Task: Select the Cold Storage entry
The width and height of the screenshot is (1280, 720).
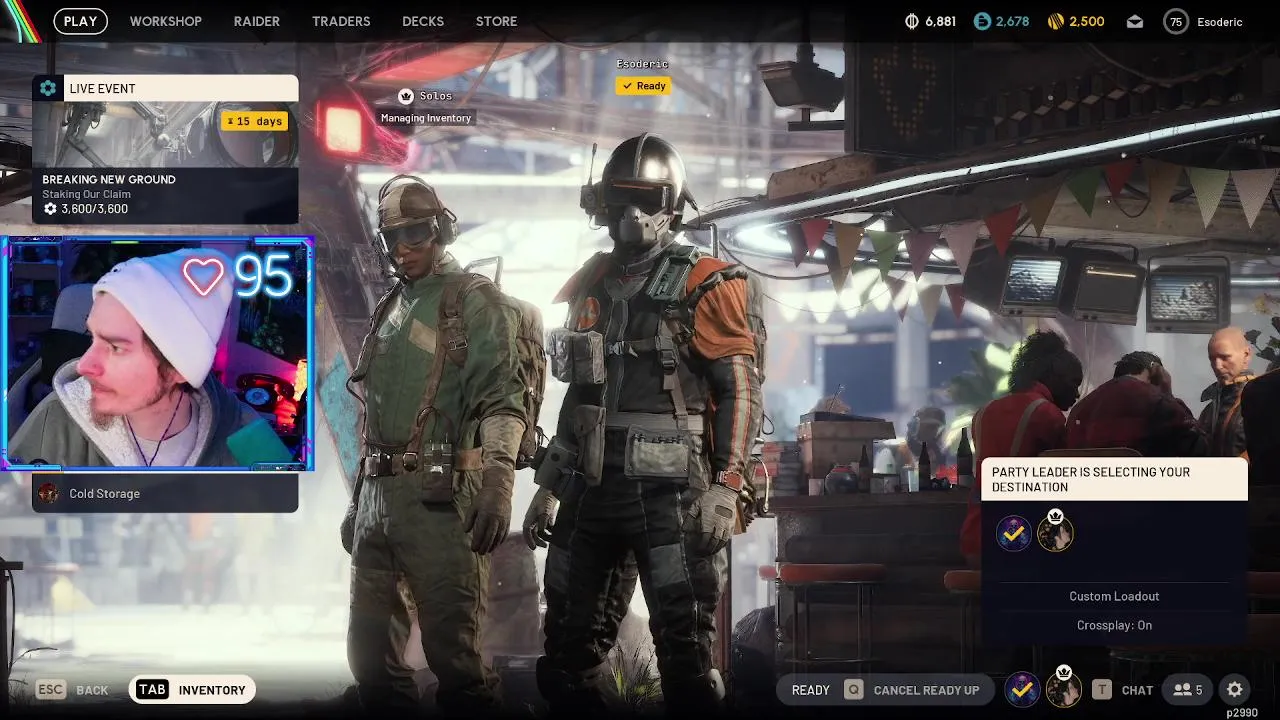Action: 165,493
